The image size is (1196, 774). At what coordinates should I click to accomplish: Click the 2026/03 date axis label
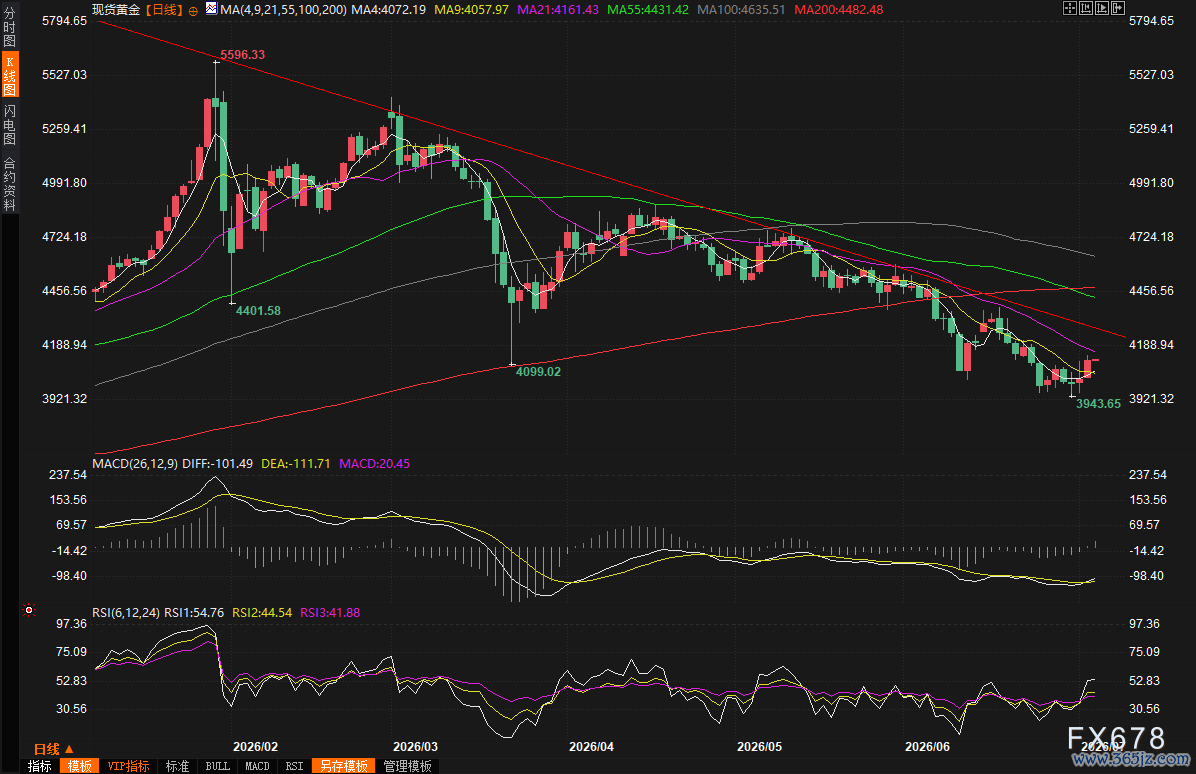(416, 747)
